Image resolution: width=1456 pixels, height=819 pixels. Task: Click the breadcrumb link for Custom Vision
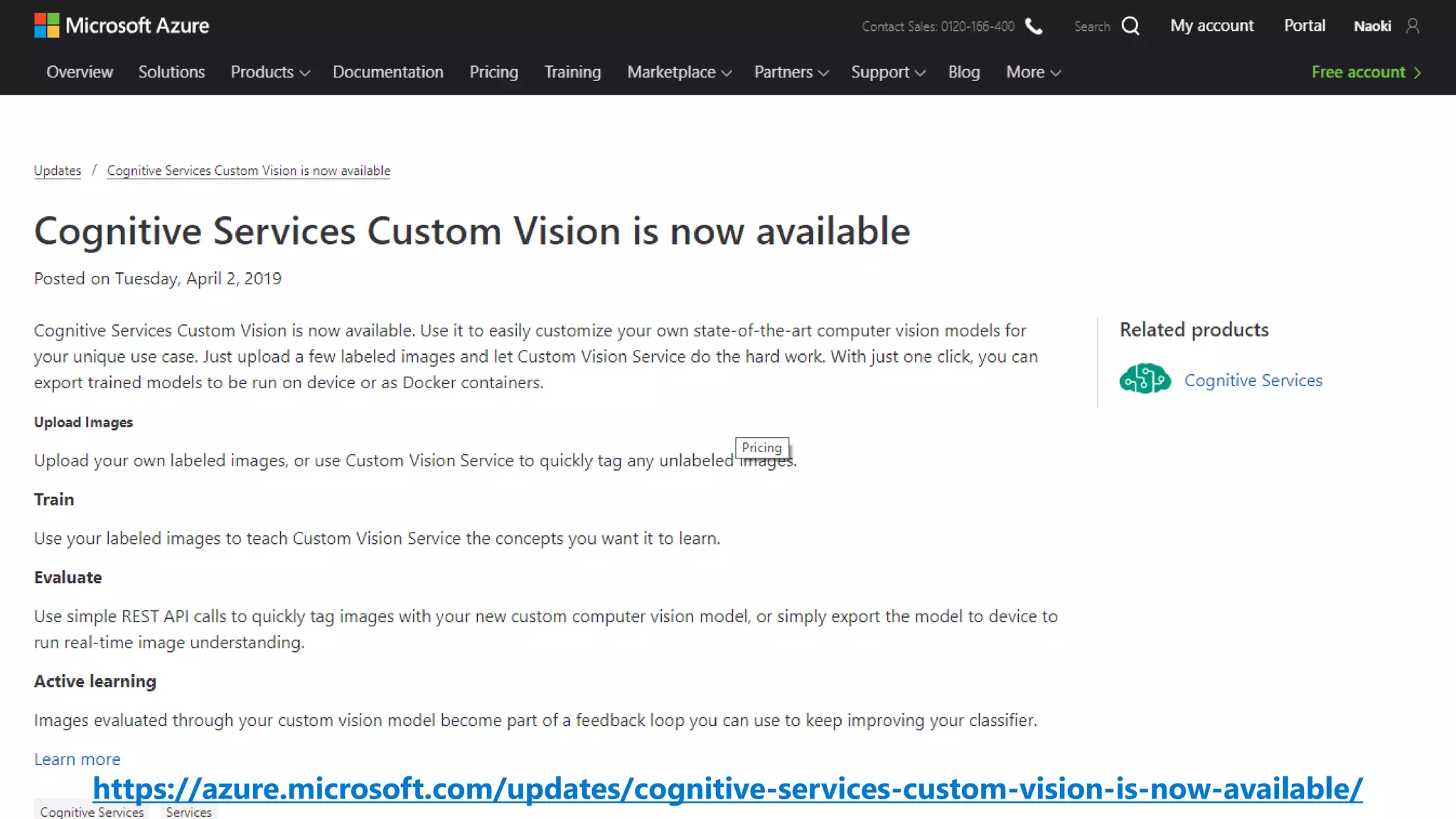[249, 171]
